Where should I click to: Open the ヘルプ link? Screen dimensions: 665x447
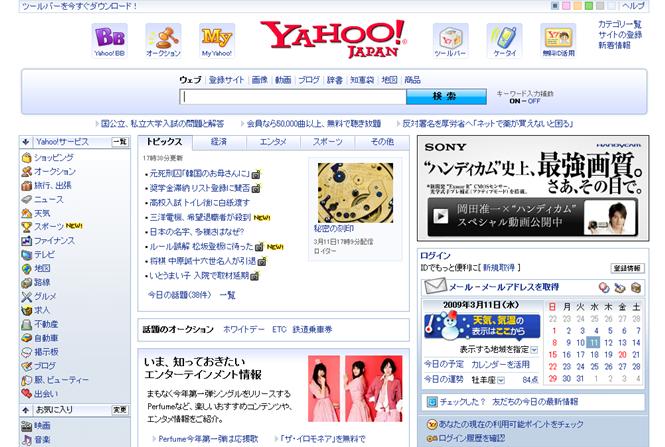point(633,6)
